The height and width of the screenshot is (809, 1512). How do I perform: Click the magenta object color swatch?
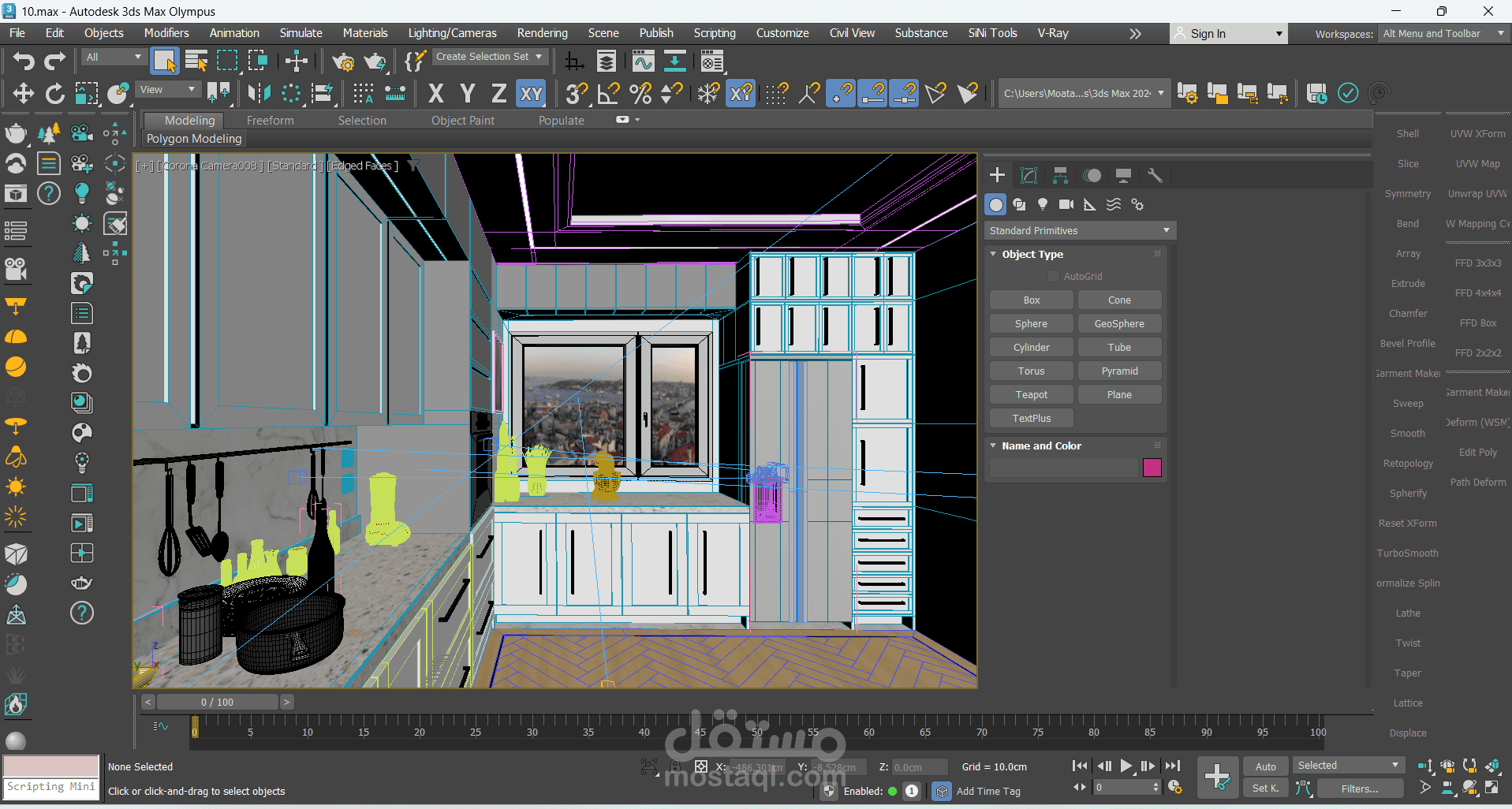tap(1152, 468)
